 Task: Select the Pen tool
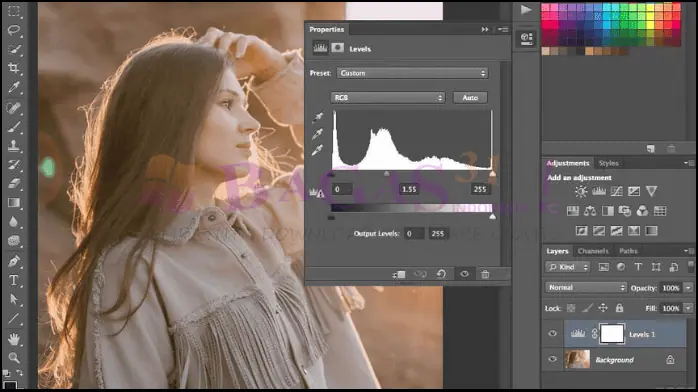(x=14, y=261)
